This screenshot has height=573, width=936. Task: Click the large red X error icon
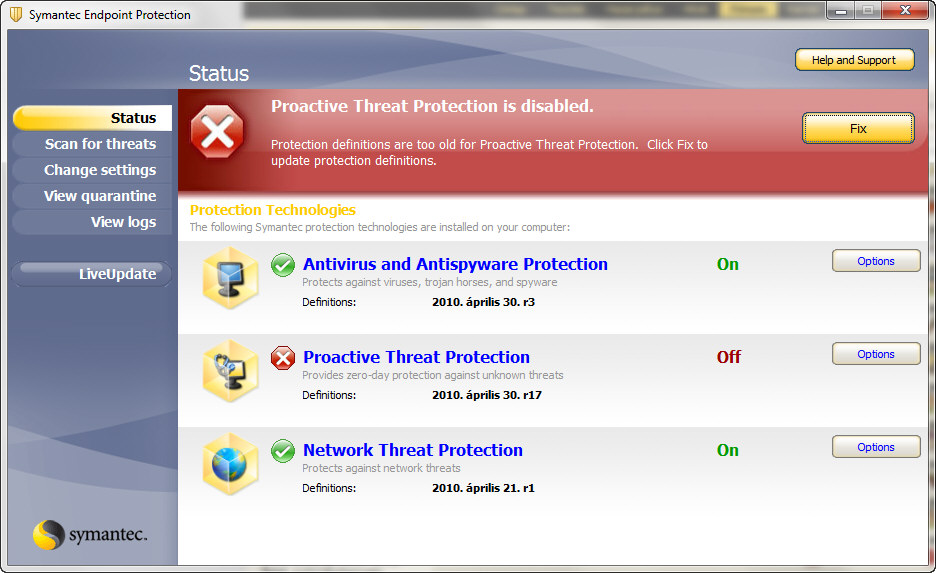click(217, 131)
